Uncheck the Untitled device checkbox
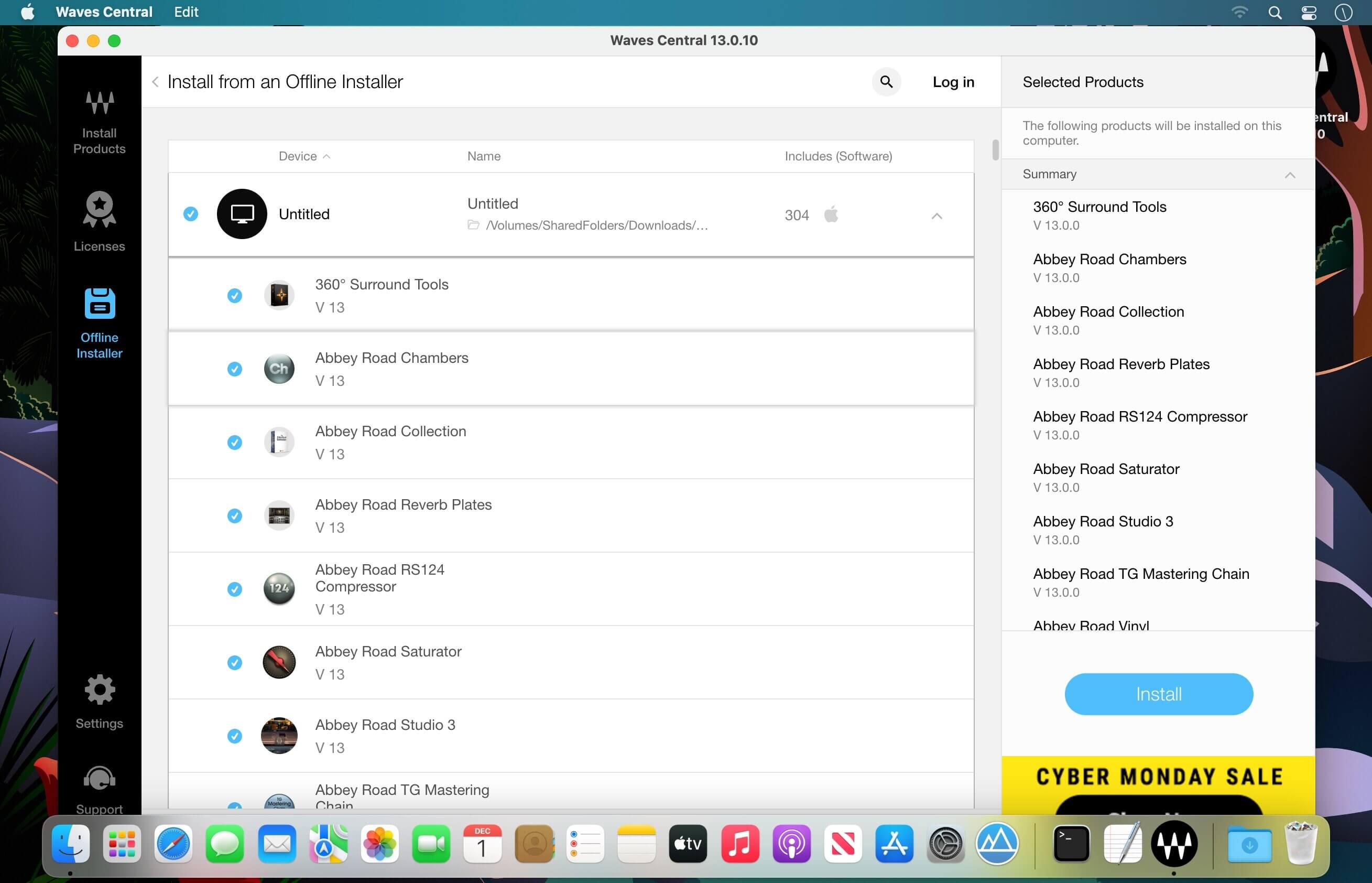Image resolution: width=1372 pixels, height=883 pixels. tap(191, 214)
